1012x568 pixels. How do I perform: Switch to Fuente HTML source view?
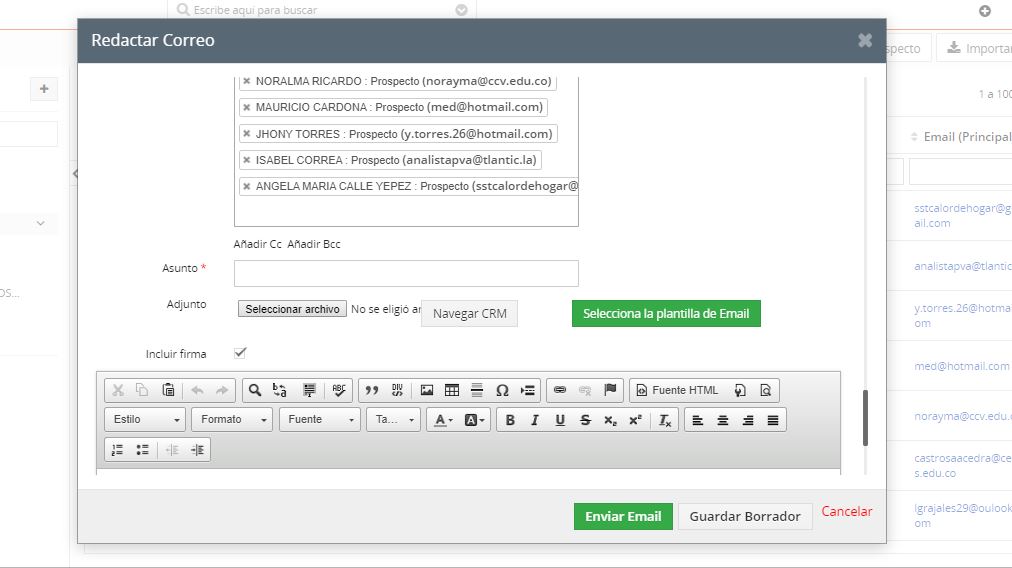tap(677, 390)
